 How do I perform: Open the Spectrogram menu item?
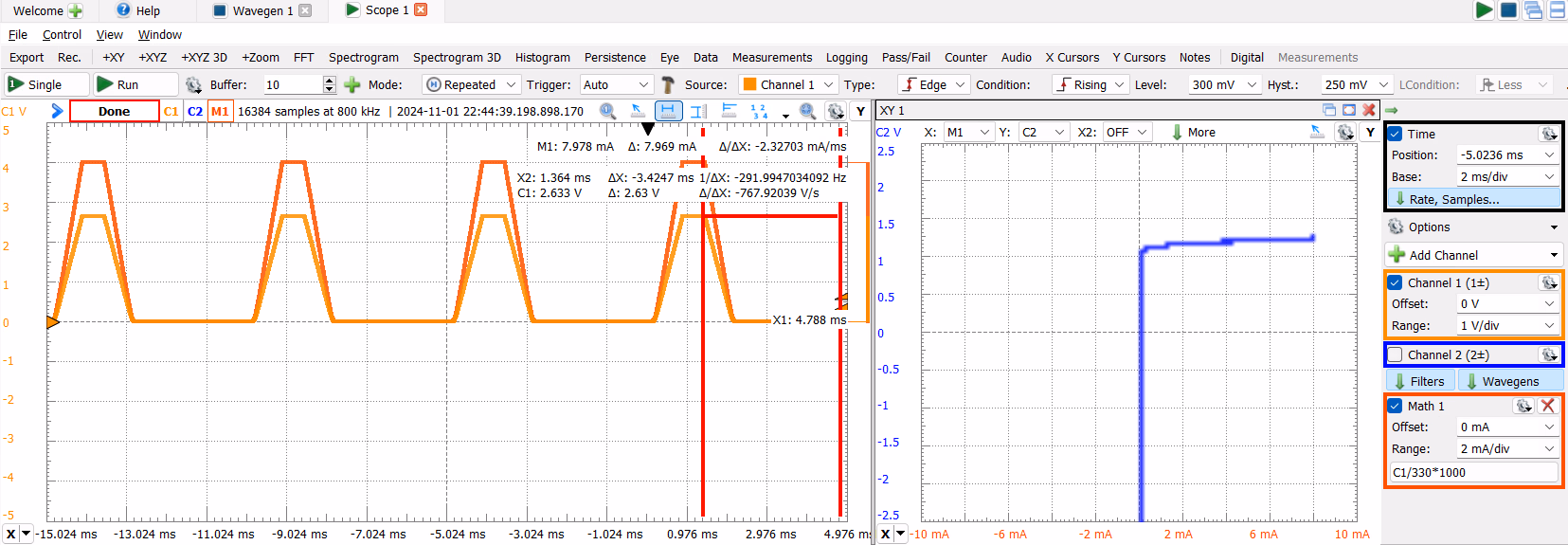(363, 57)
